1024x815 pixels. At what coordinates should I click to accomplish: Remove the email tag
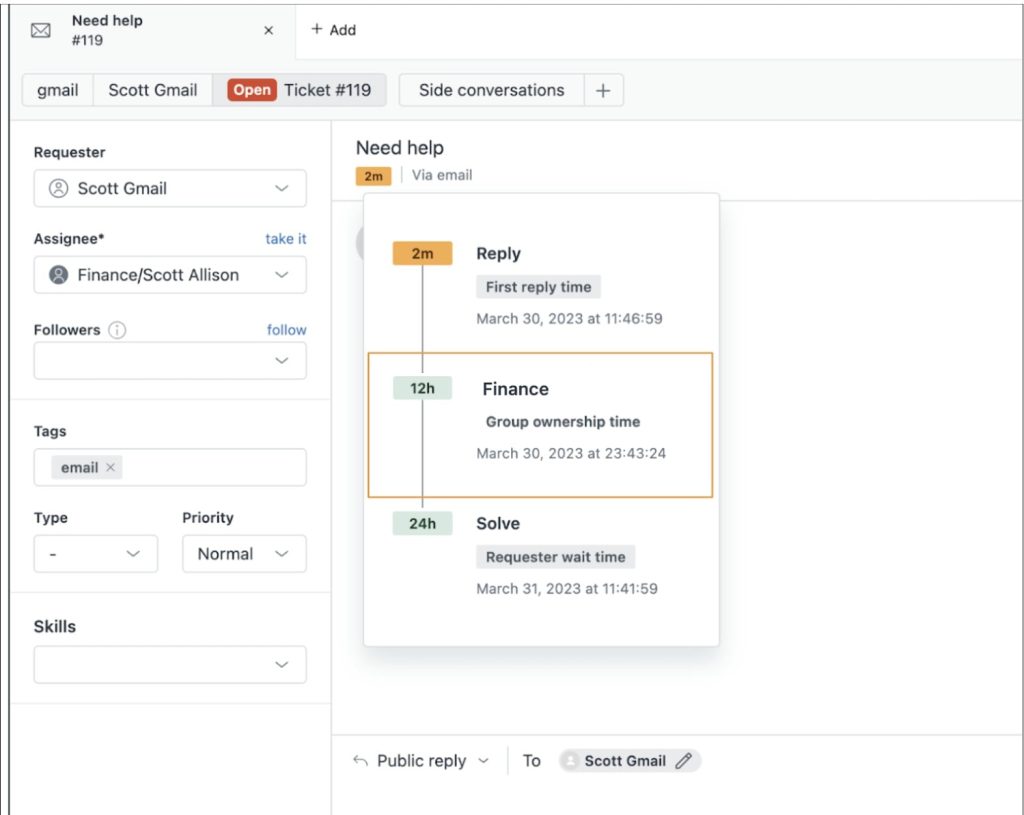click(x=110, y=467)
